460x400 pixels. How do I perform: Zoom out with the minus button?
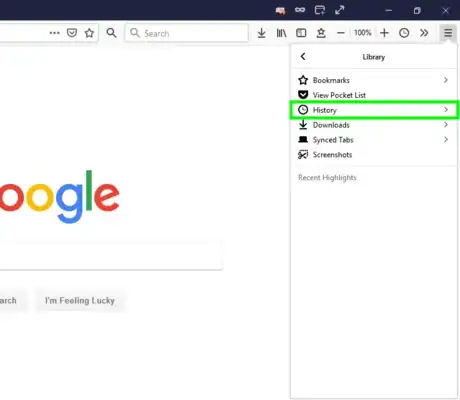coord(340,33)
